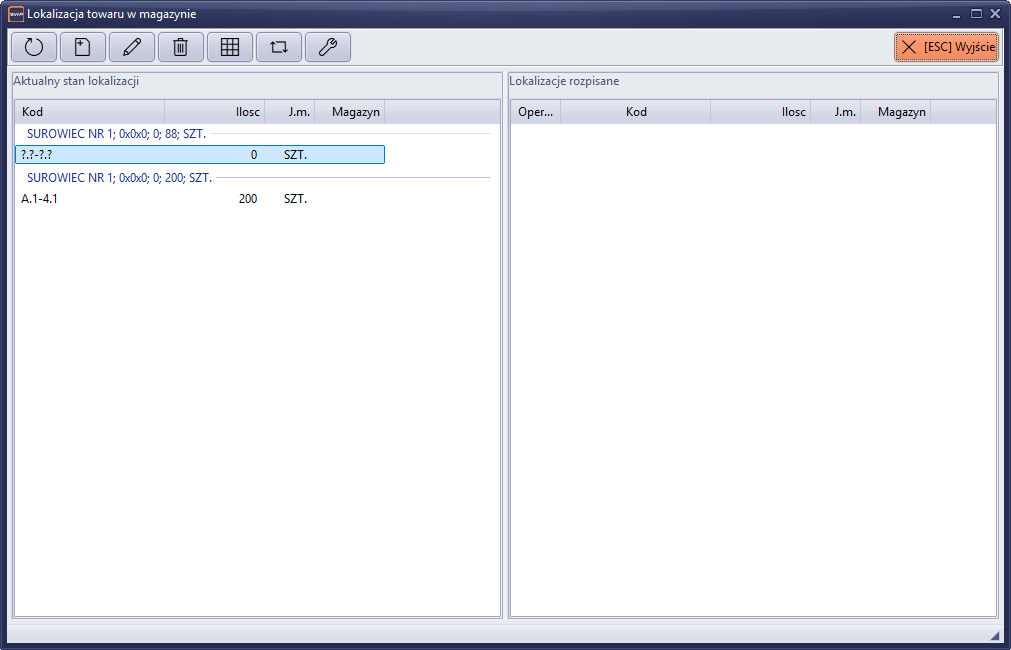The image size is (1011, 650).
Task: Click the transfer arrows loop icon
Action: 279,47
